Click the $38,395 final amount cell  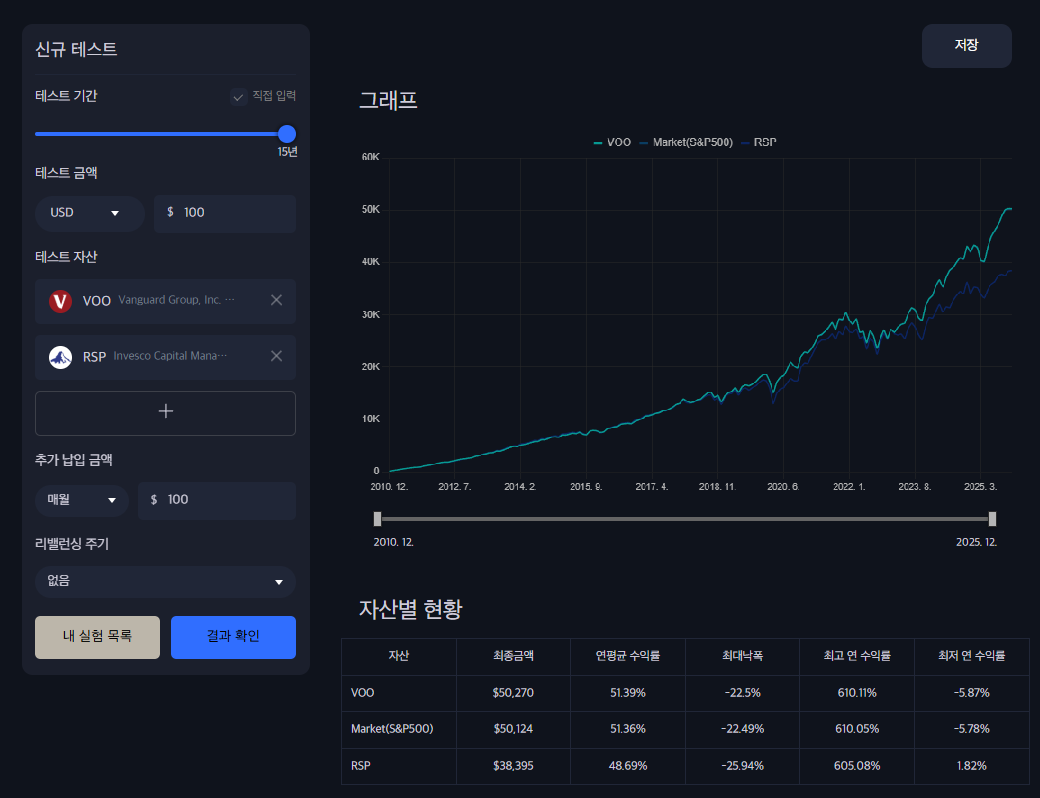(x=513, y=766)
